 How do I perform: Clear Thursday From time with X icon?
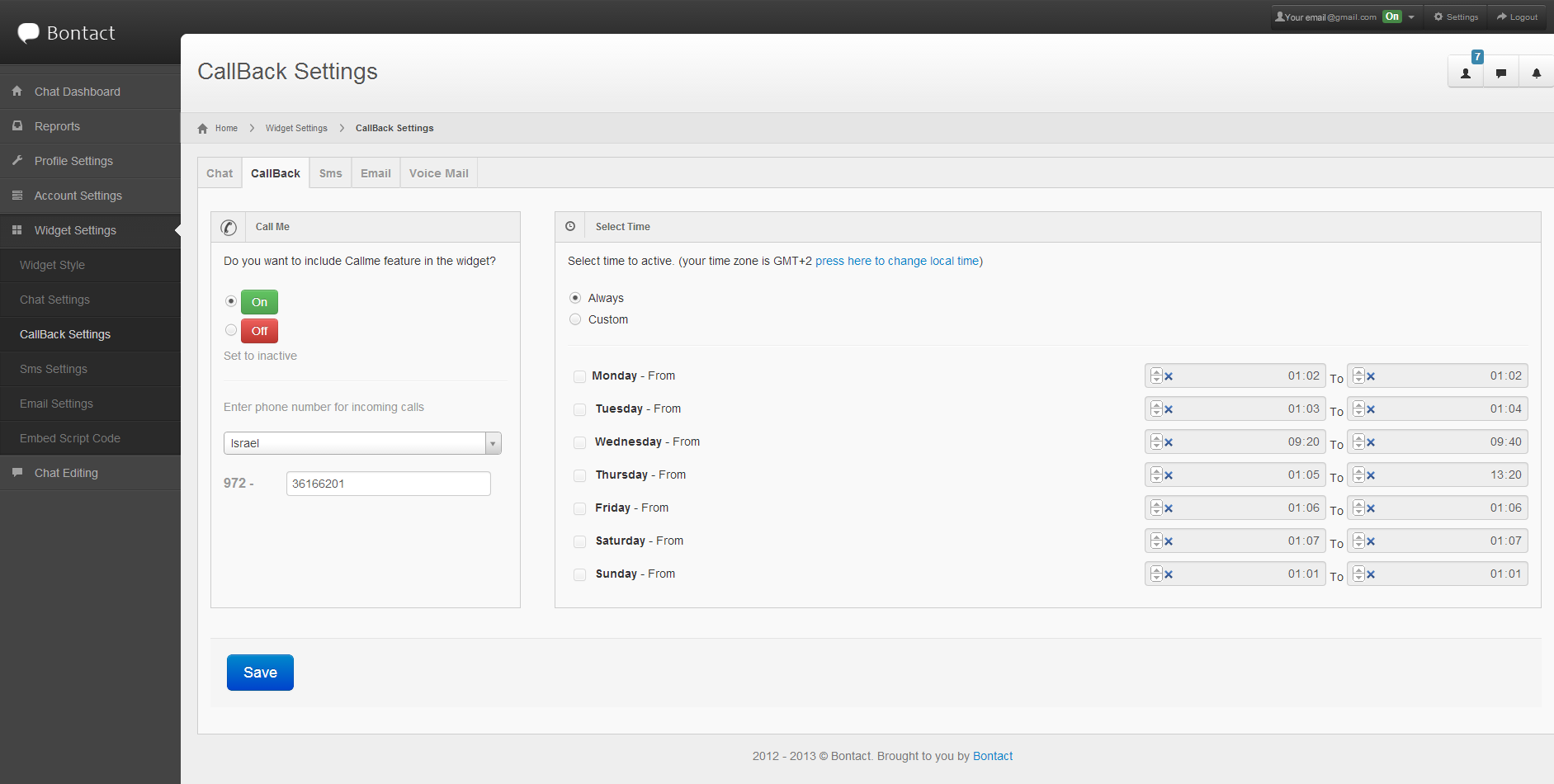(x=1169, y=475)
